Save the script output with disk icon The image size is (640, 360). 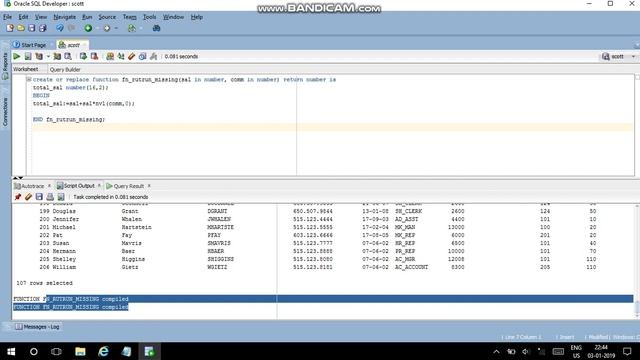tap(39, 197)
